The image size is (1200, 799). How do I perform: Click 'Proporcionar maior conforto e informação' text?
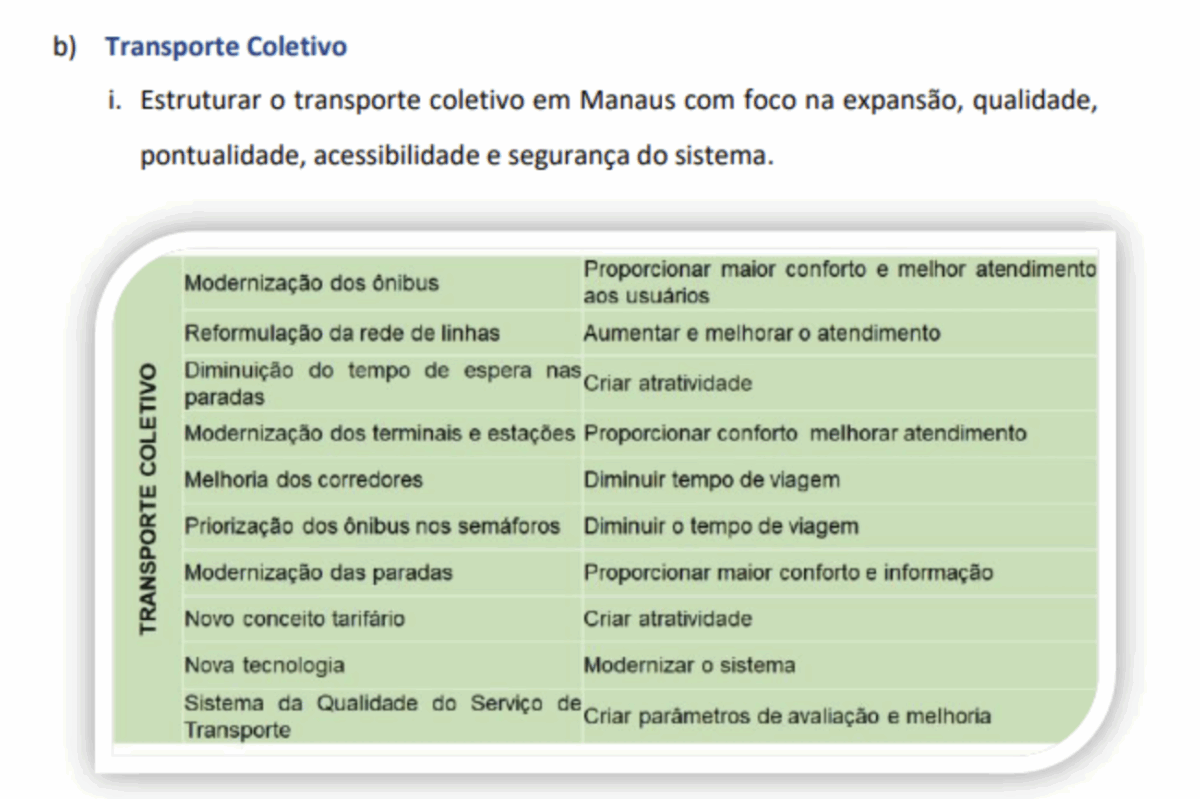pyautogui.click(x=788, y=573)
